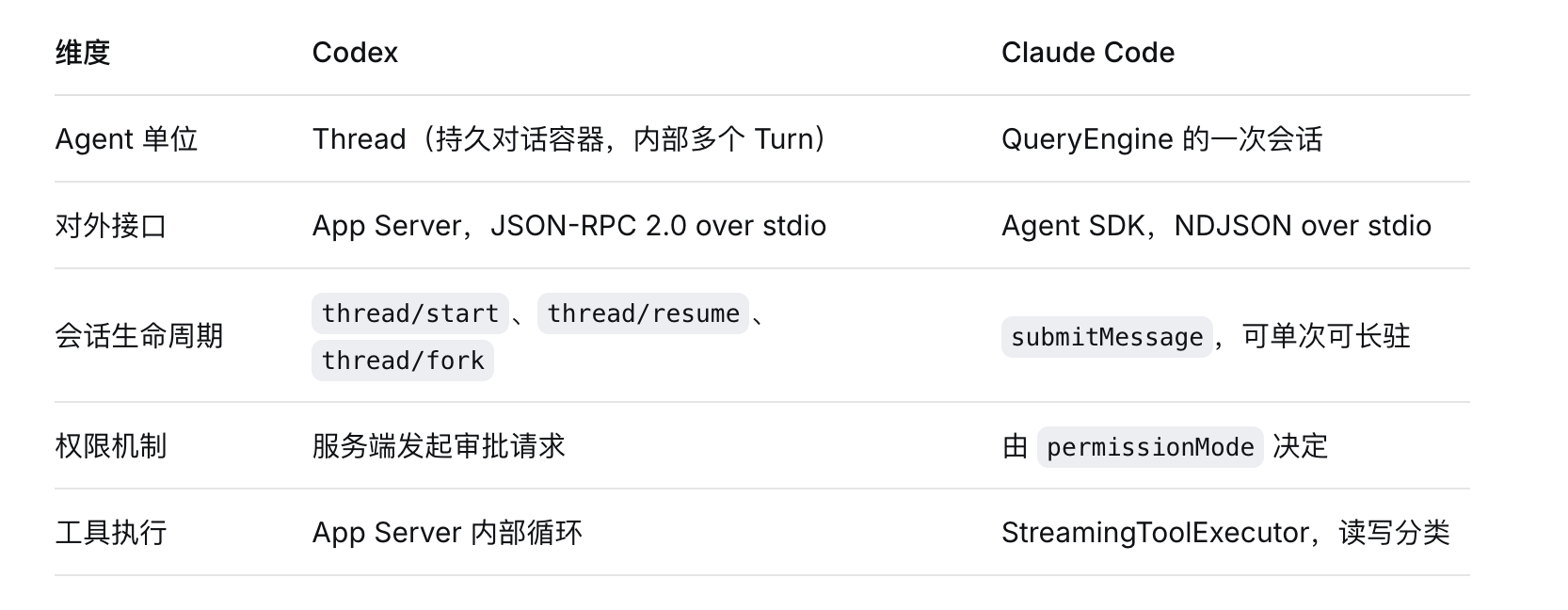This screenshot has height=610, width=1568.
Task: Click the Claude Code column header
Action: pyautogui.click(x=1088, y=53)
